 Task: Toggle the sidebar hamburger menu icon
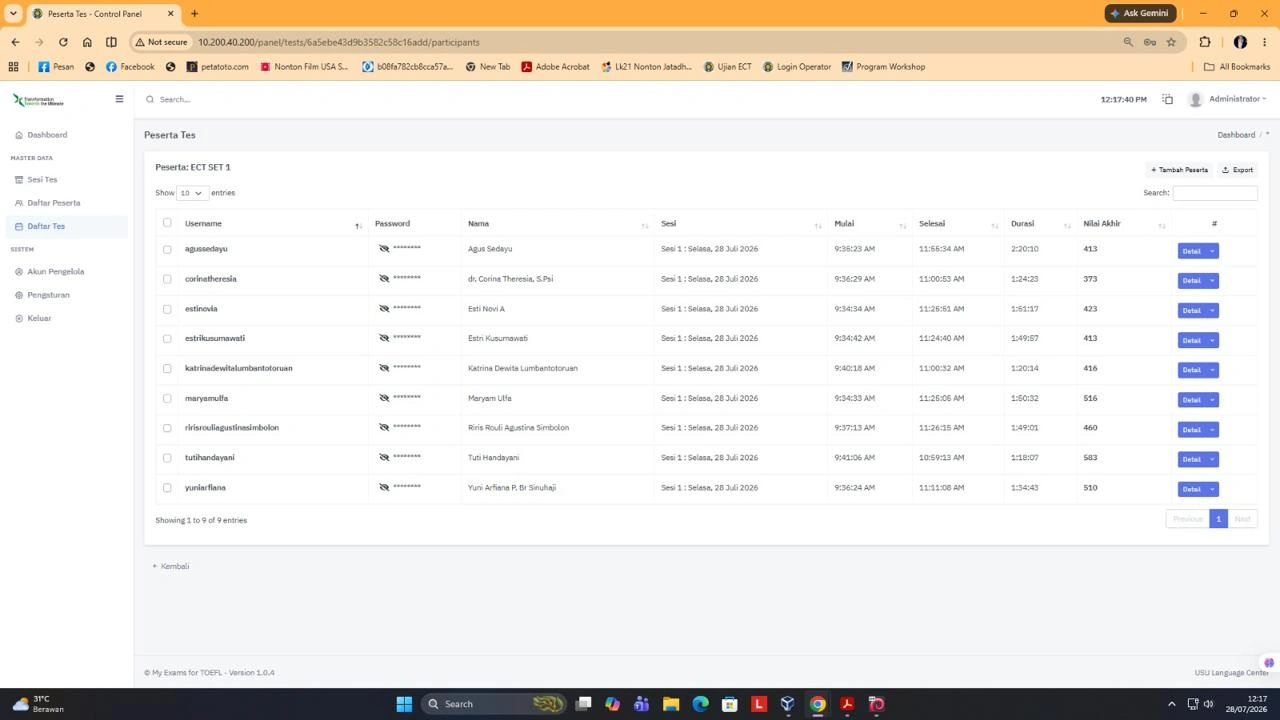point(119,99)
